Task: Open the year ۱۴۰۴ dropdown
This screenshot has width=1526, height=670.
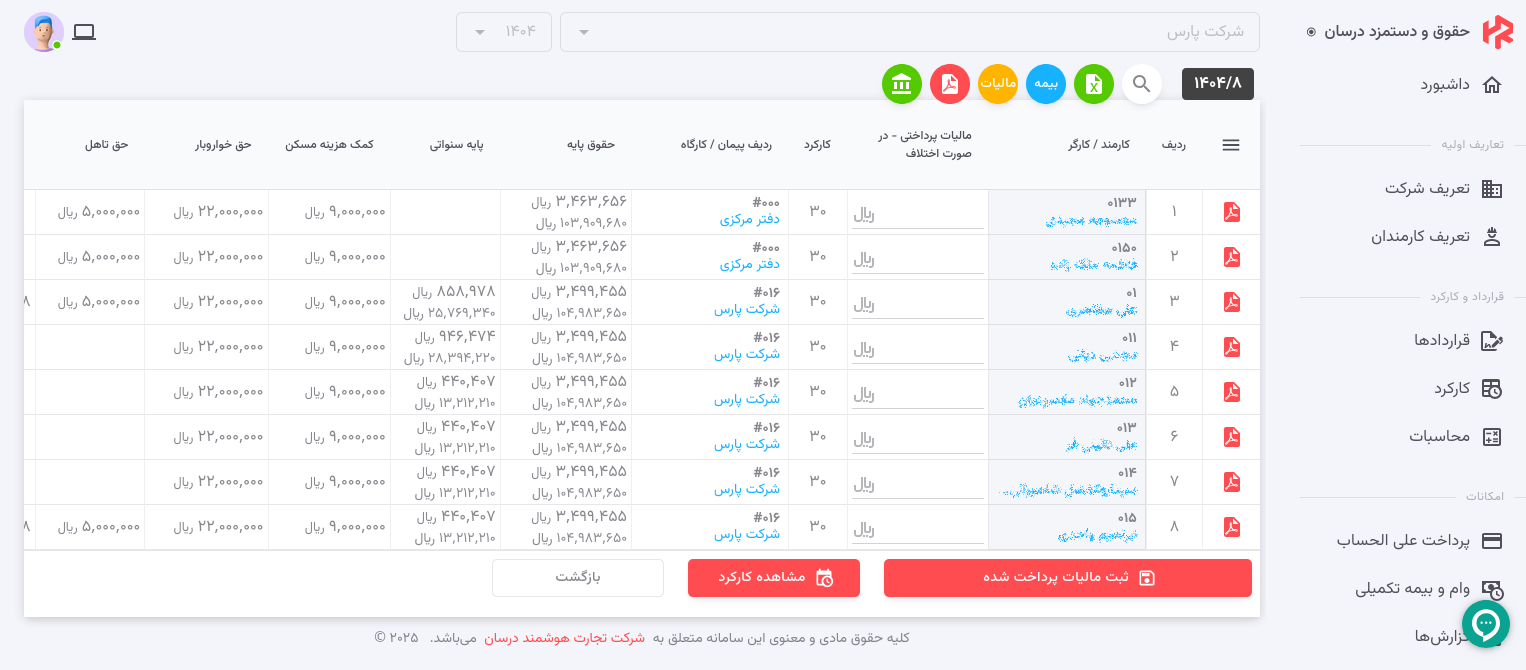Action: coord(504,32)
